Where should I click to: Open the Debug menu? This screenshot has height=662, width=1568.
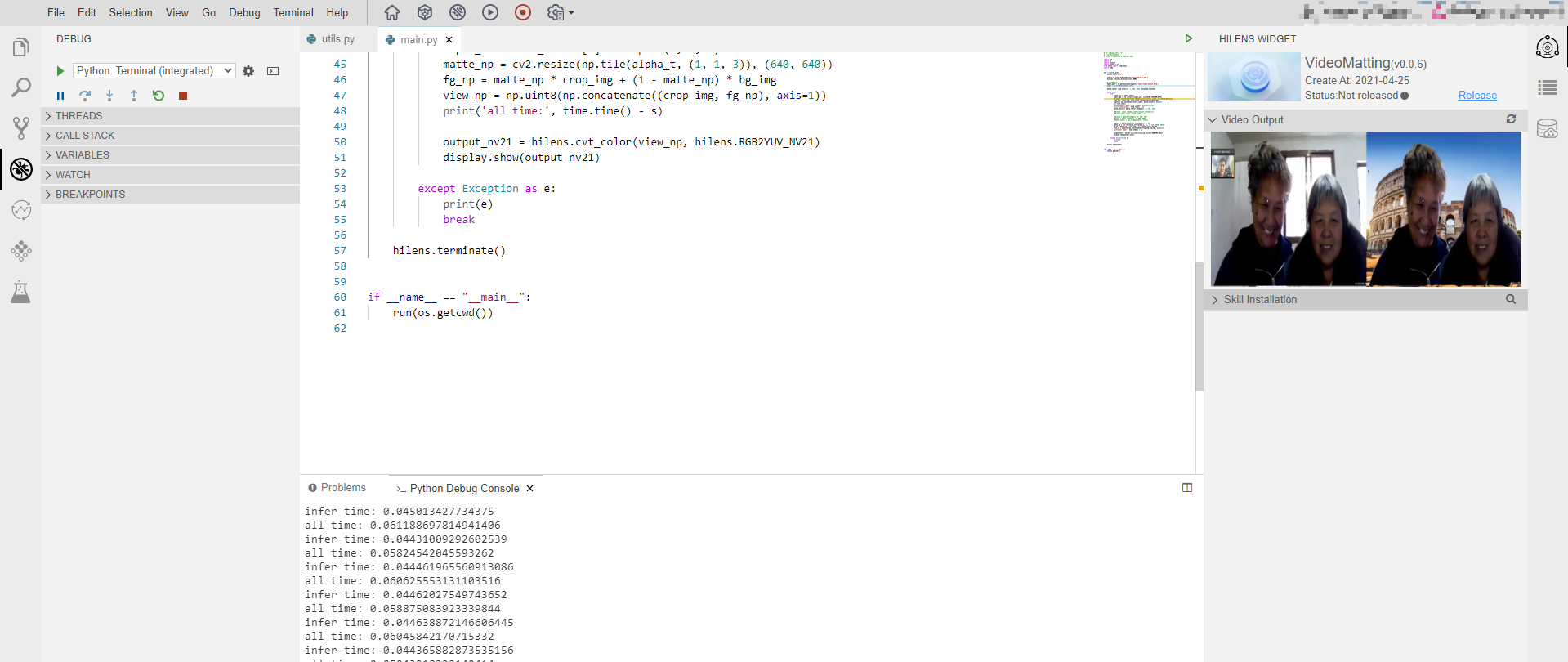[244, 12]
